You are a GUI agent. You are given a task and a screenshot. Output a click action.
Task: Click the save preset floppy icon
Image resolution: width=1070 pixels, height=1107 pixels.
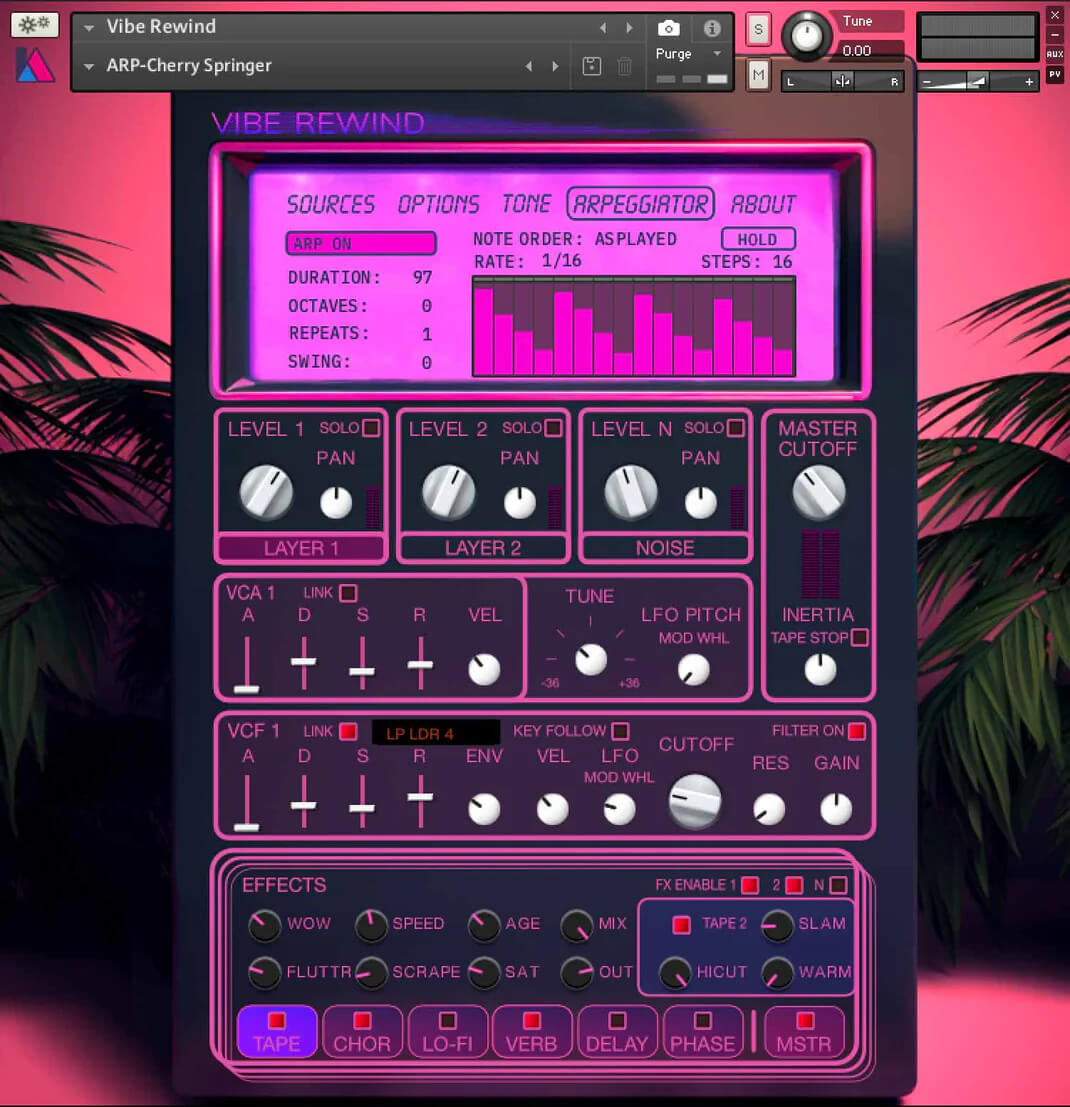[592, 66]
